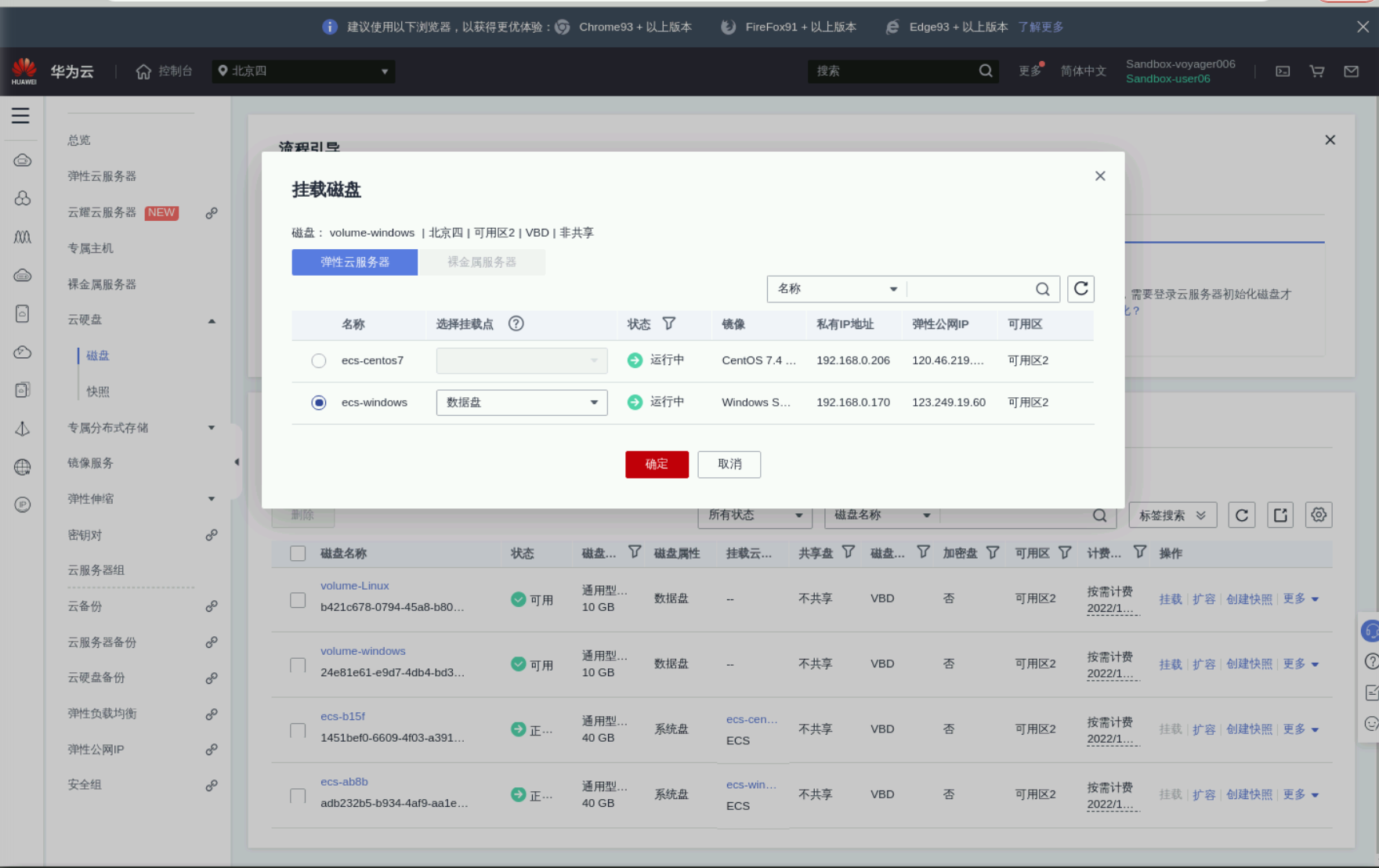
Task: Open the 磁盘名称 search field dropdown
Action: [x=882, y=515]
